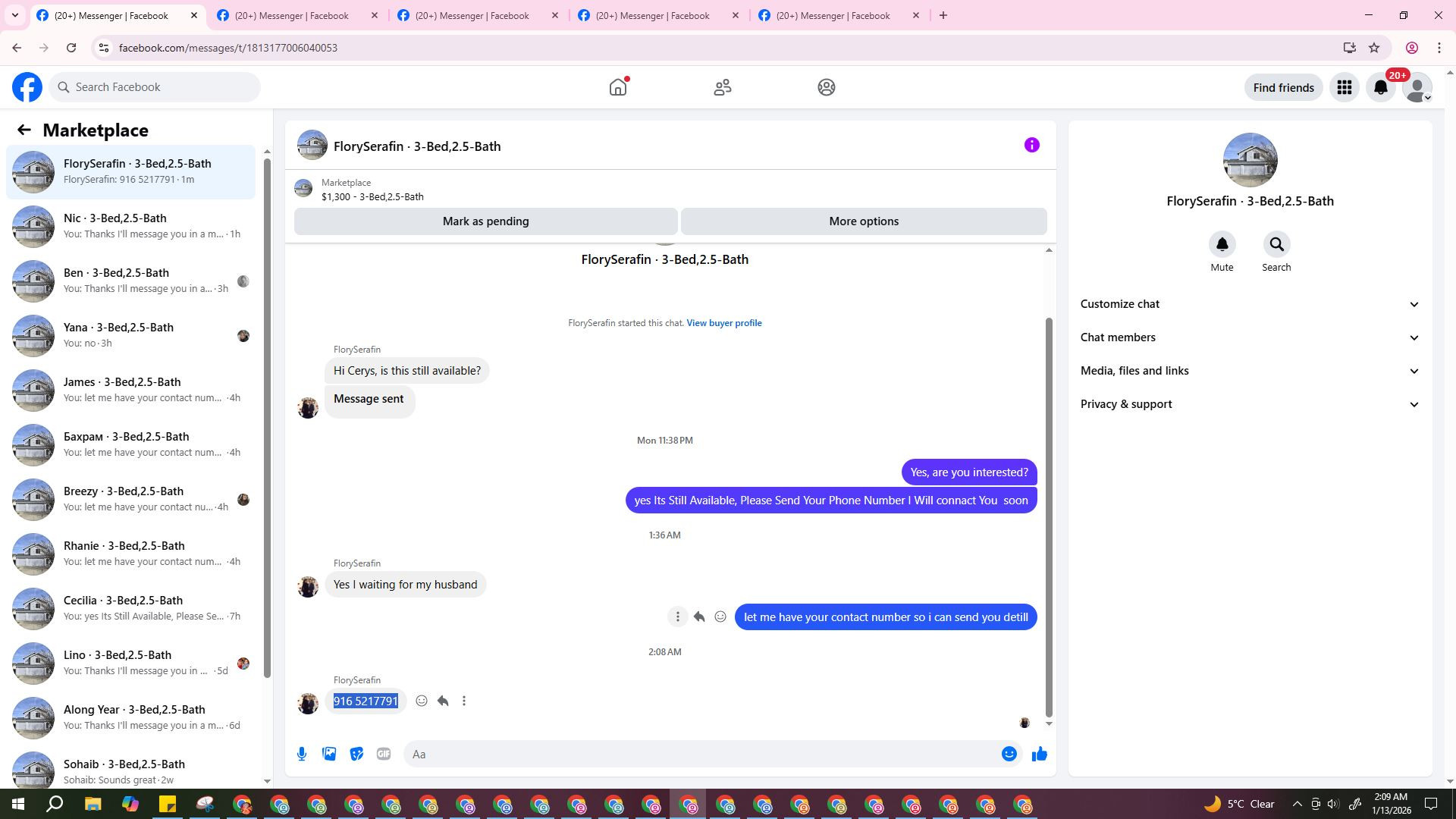This screenshot has height=819, width=1456.
Task: Reply to the phone number message
Action: tap(443, 701)
